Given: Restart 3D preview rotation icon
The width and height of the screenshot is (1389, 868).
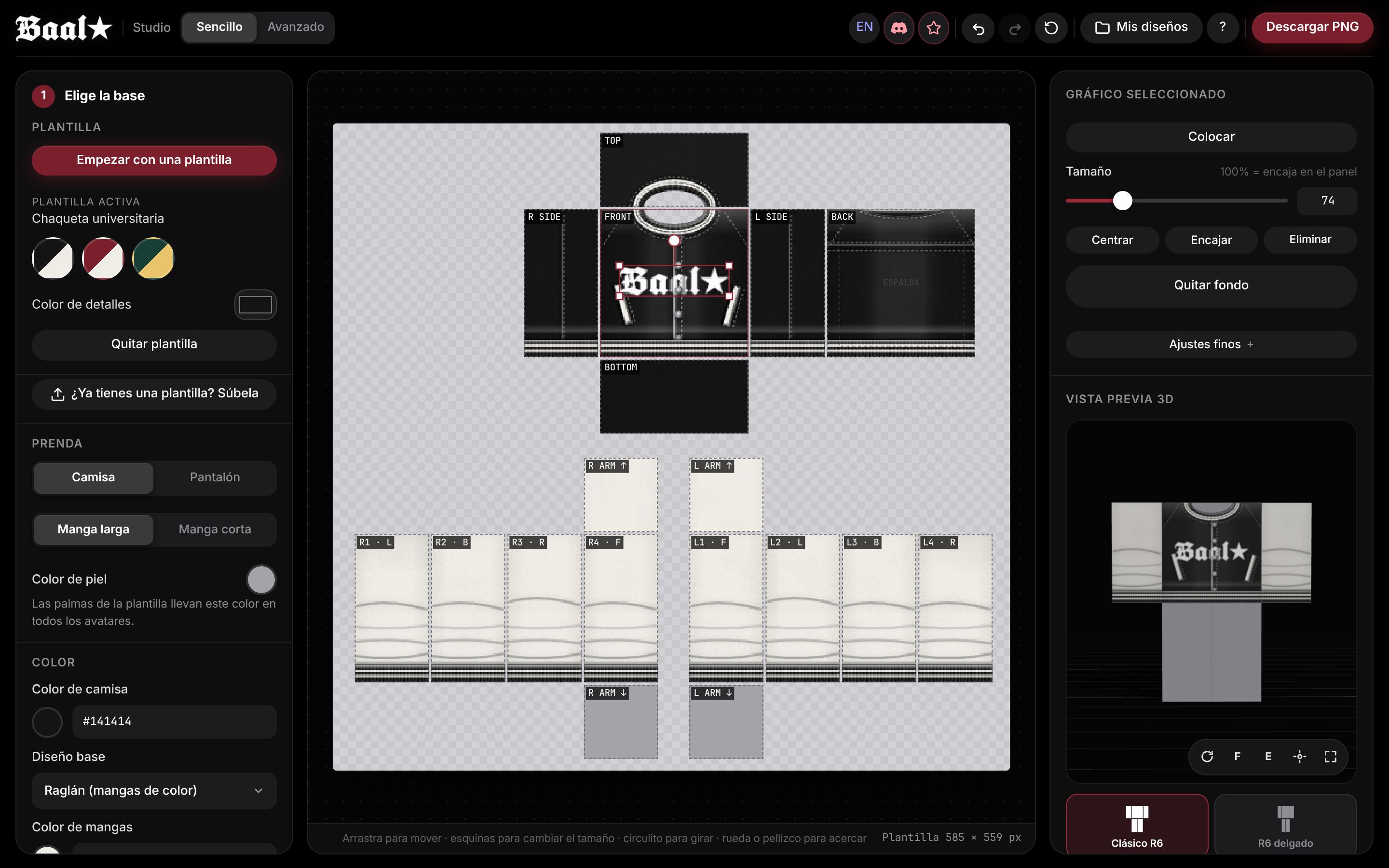Looking at the screenshot, I should pyautogui.click(x=1207, y=757).
